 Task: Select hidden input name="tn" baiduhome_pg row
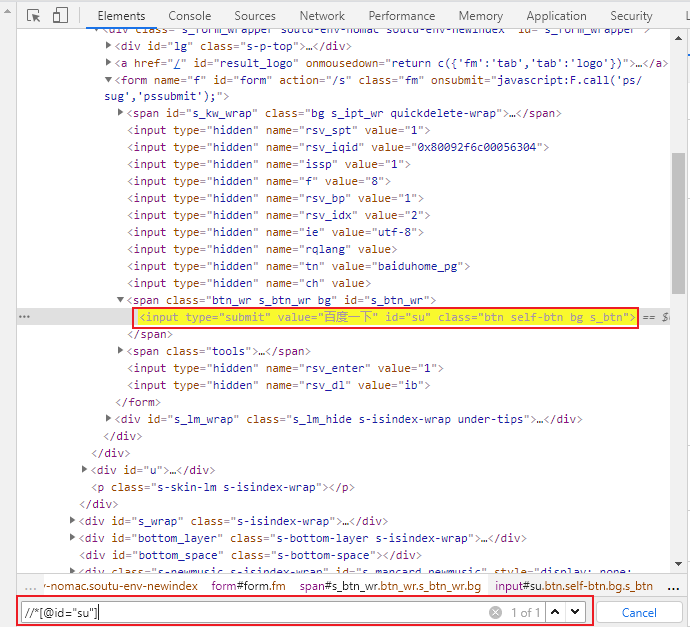pyautogui.click(x=298, y=266)
